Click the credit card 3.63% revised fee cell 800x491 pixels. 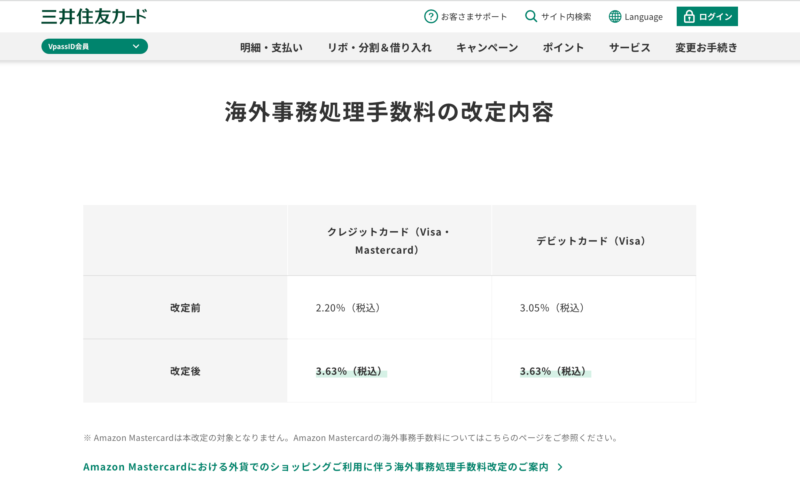[349, 371]
